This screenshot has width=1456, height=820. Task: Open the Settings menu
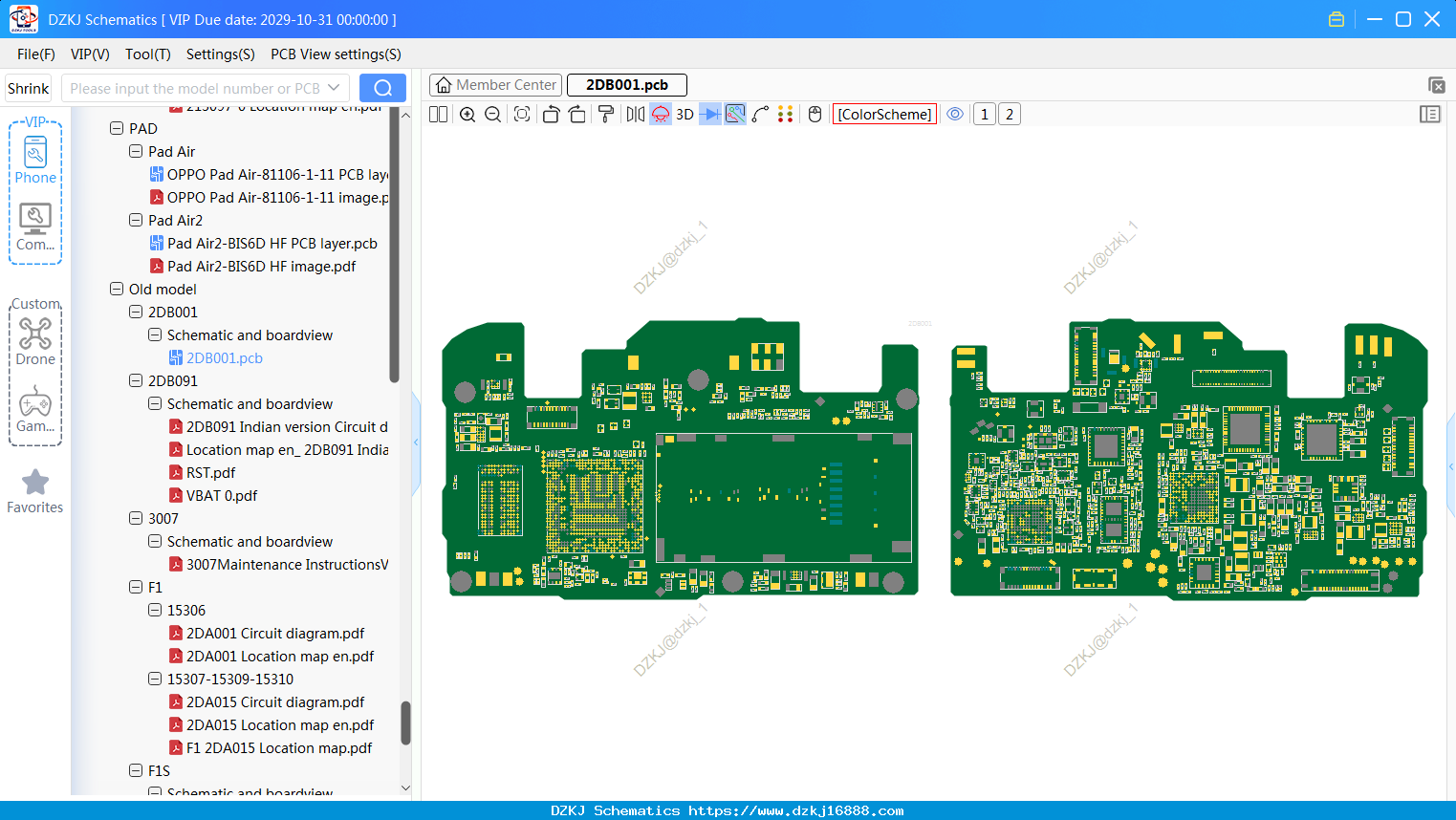220,54
